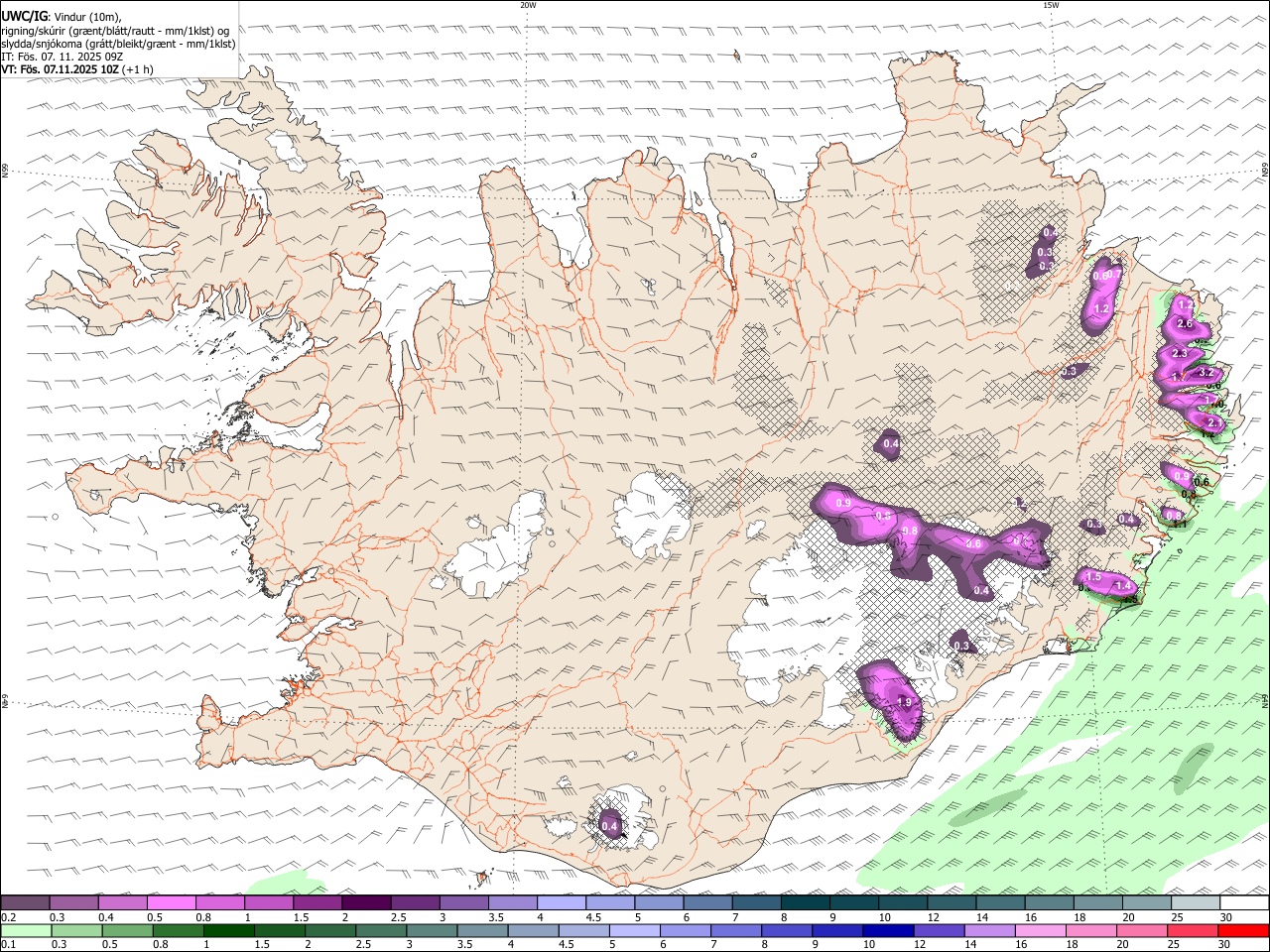The width and height of the screenshot is (1270, 952).
Task: Click the 0.4 label inside the south coast hatched circle
Action: [609, 826]
